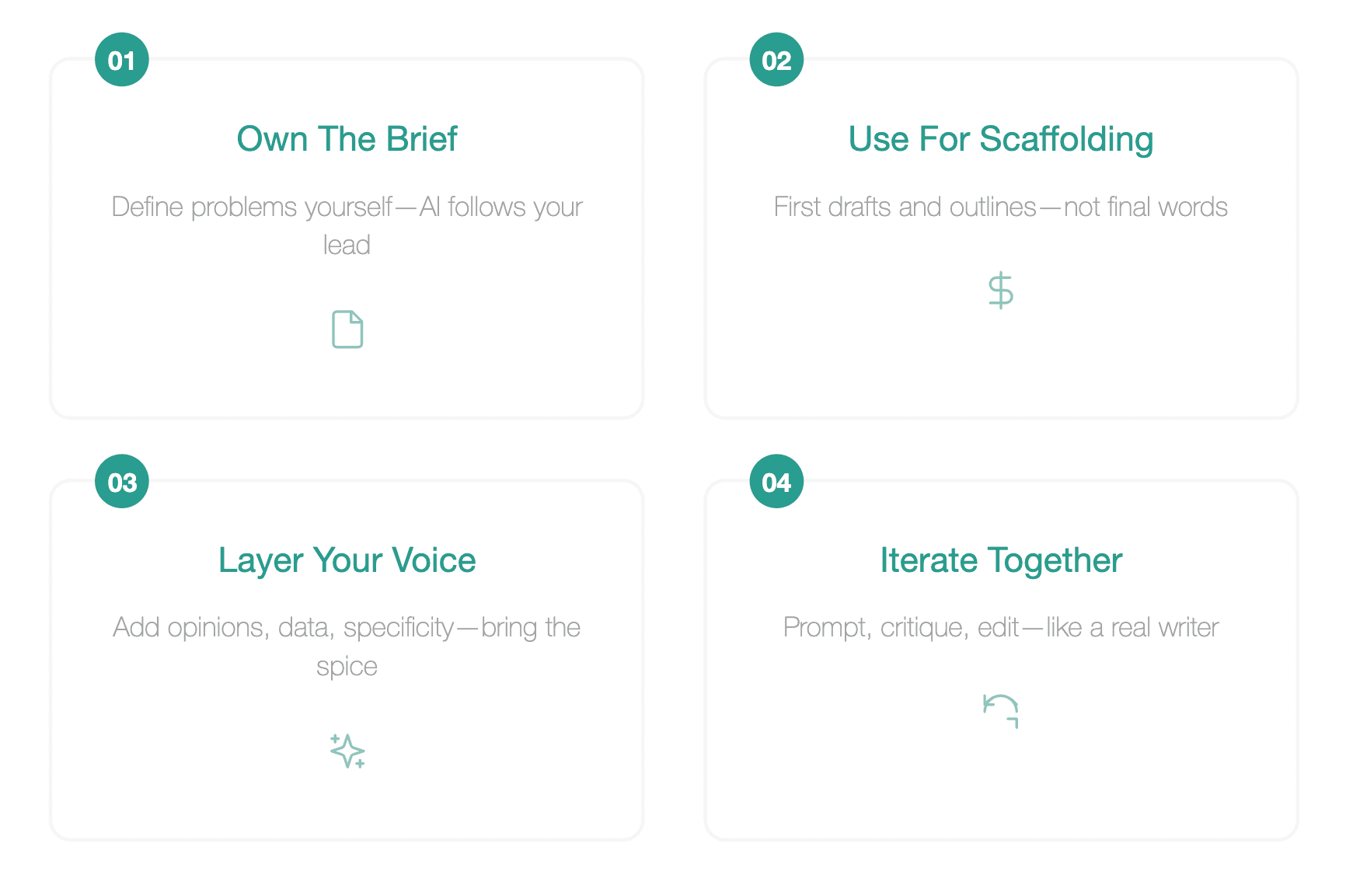Click the 'Prompt, critique, edit' description
Screen dimensions: 1346x896
tap(1001, 627)
